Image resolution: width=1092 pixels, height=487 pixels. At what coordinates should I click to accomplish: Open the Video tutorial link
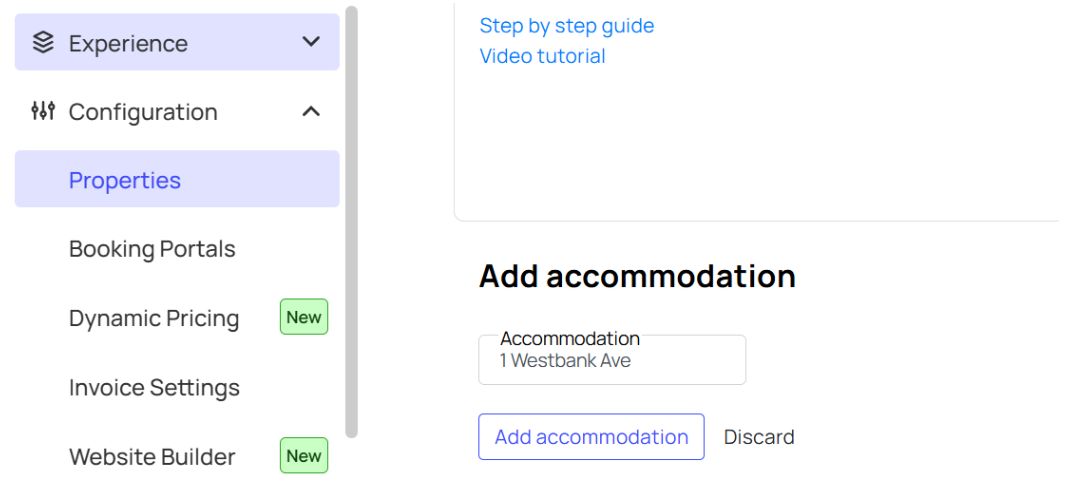click(x=543, y=56)
